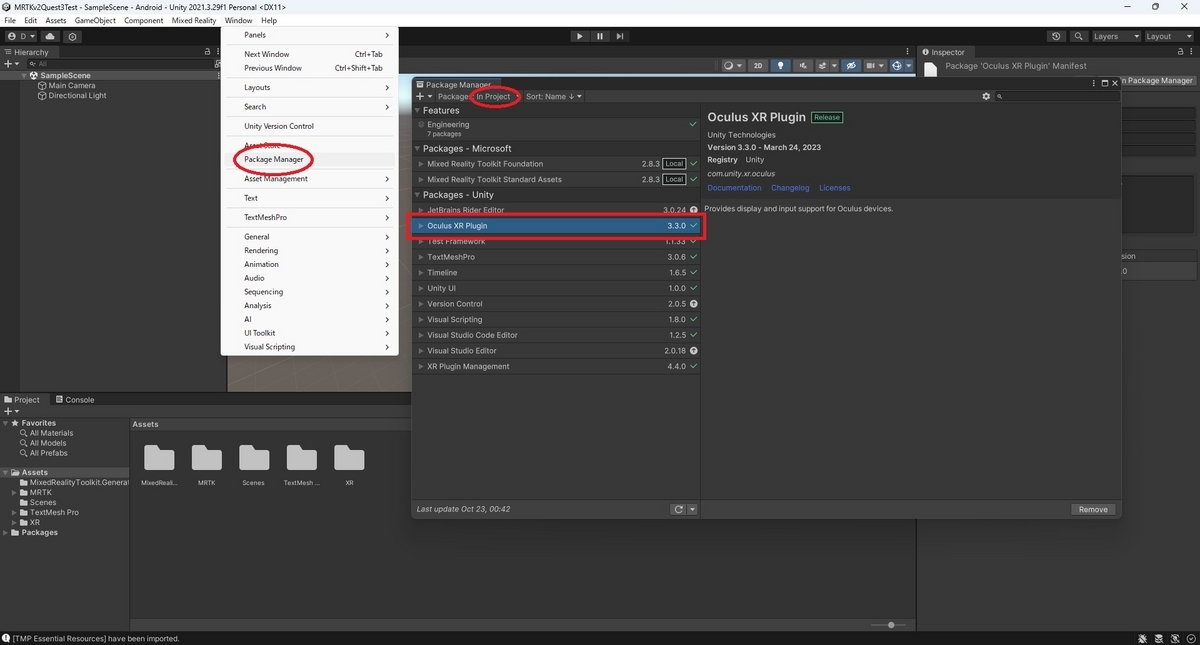Expand the Packages - Microsoft section
This screenshot has height=645, width=1200.
click(x=417, y=148)
